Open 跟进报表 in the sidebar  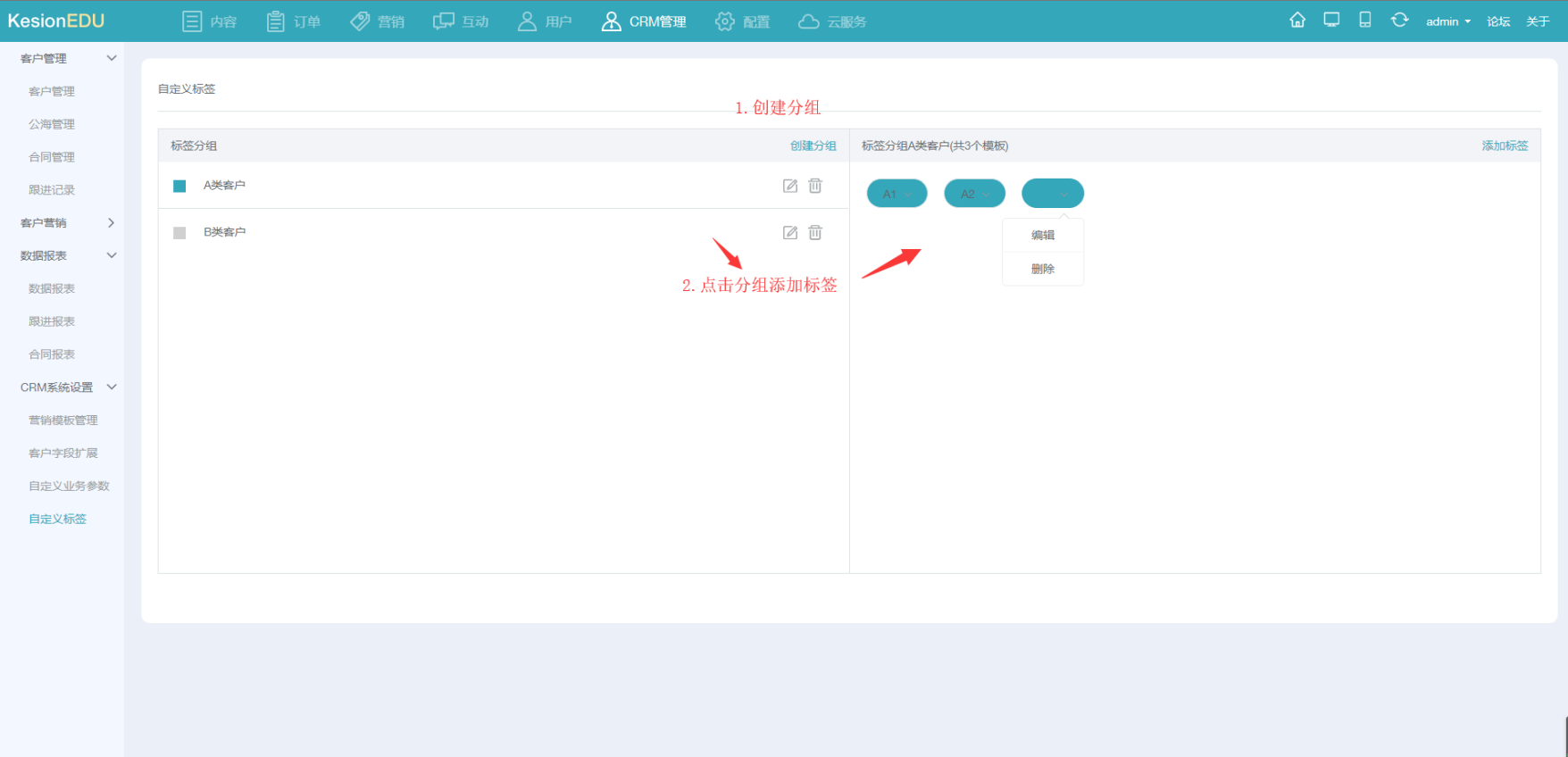tap(52, 321)
